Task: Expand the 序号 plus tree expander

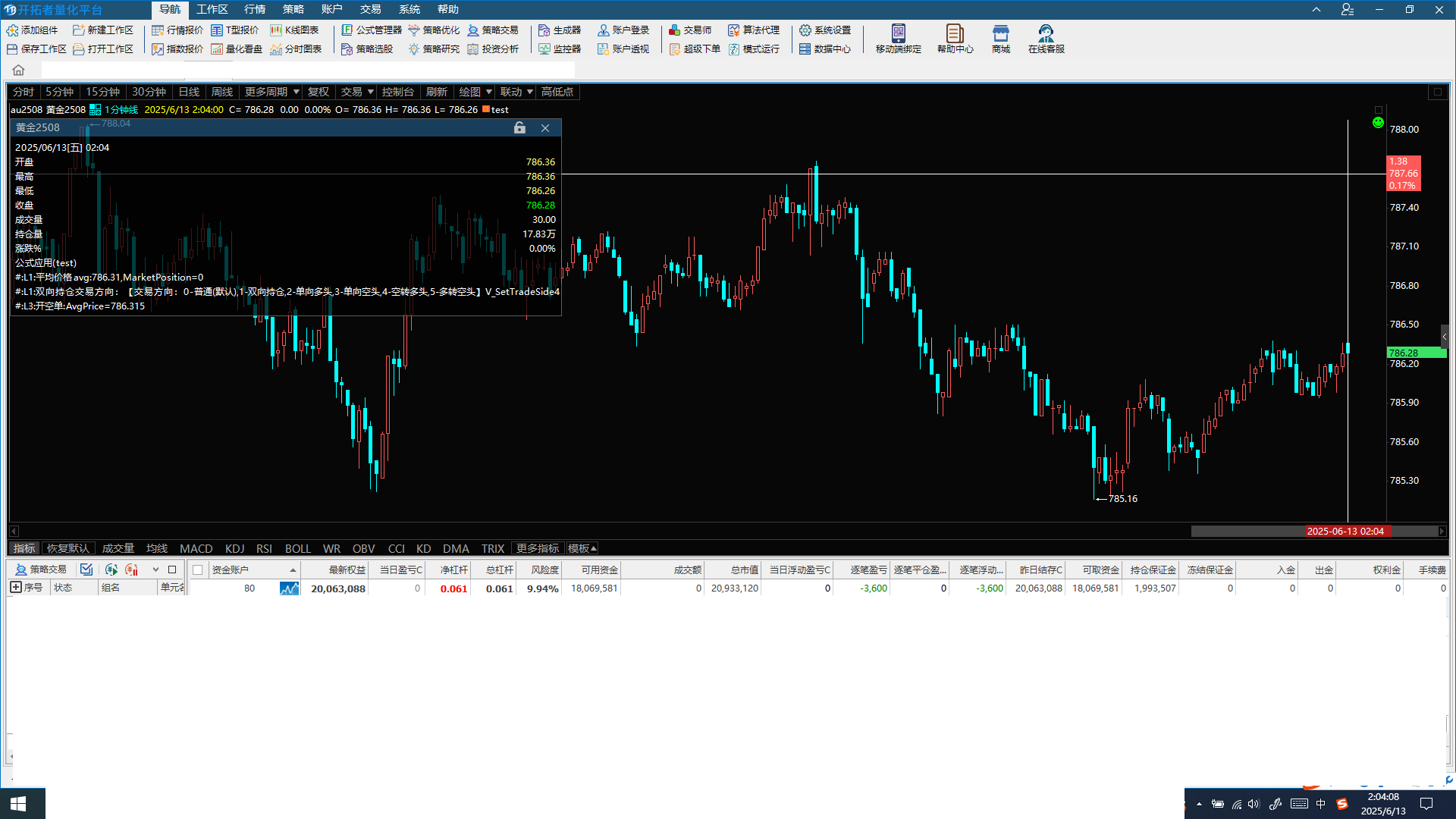Action: [15, 588]
